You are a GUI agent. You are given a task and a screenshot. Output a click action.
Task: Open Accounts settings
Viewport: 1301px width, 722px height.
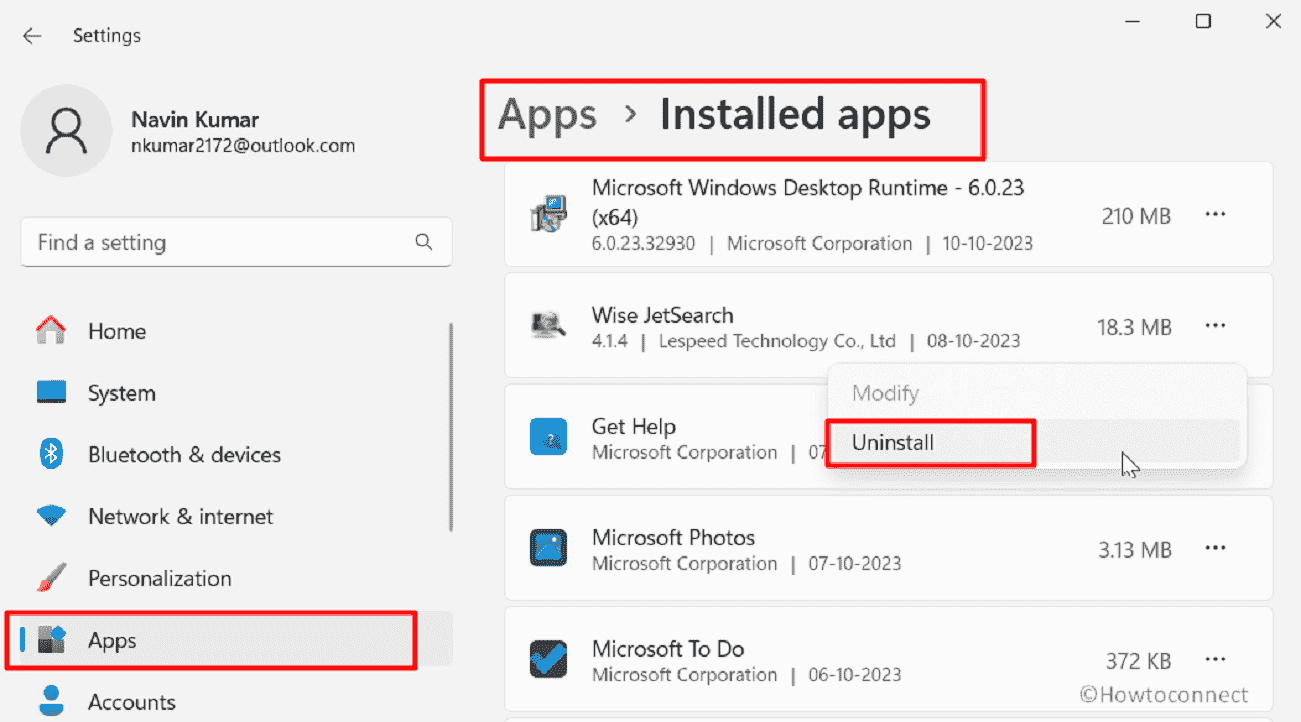(x=236, y=702)
